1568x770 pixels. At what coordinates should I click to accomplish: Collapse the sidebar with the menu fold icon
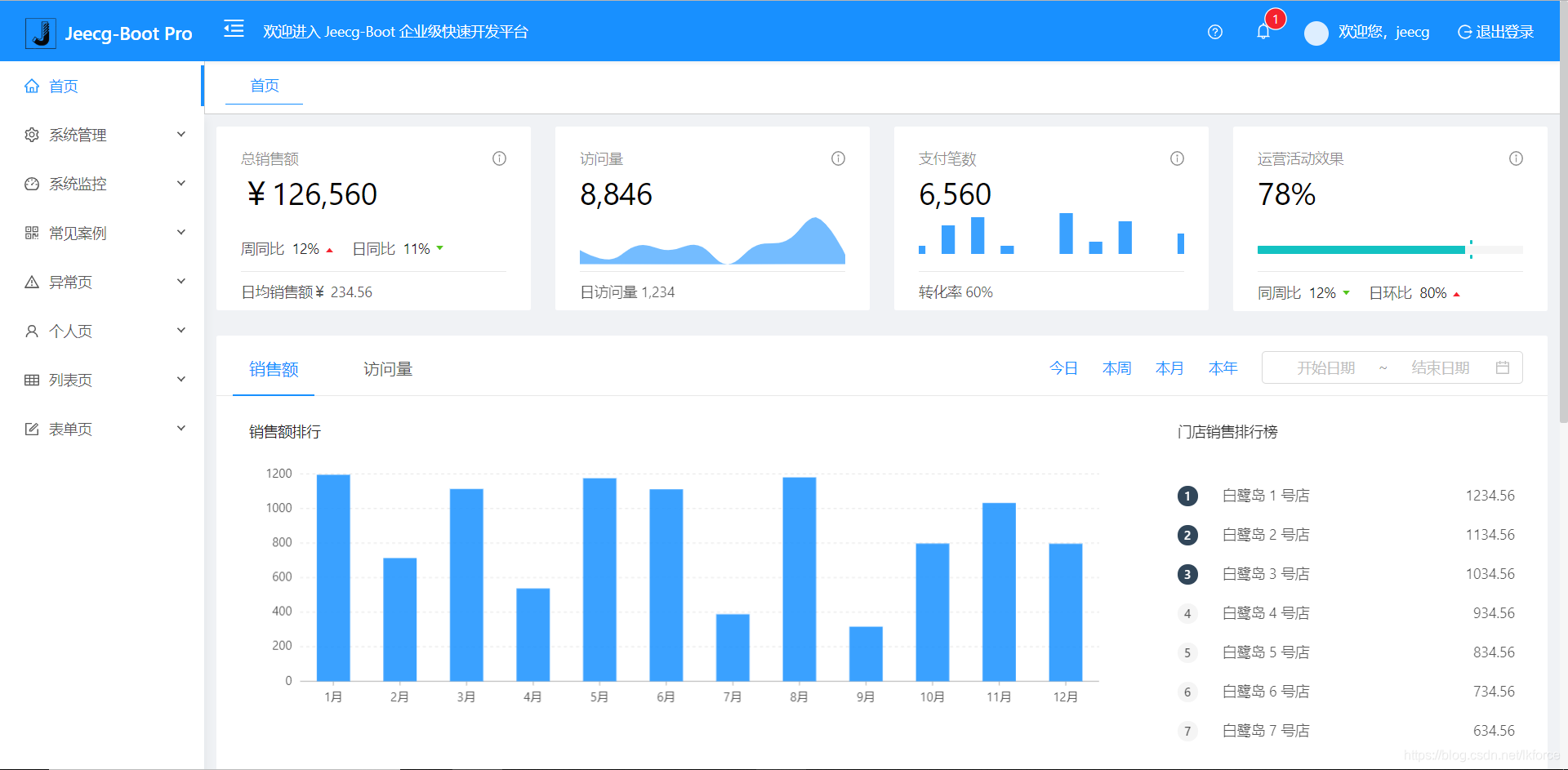234,29
